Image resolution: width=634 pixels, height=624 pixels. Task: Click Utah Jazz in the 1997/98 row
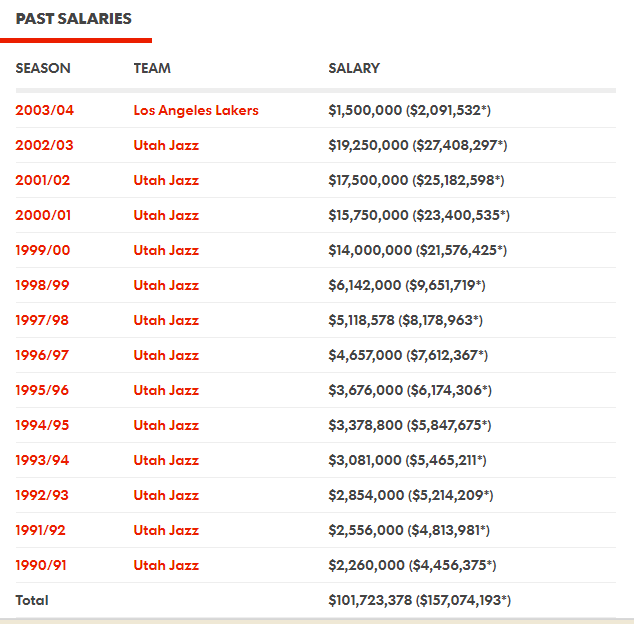(x=166, y=320)
